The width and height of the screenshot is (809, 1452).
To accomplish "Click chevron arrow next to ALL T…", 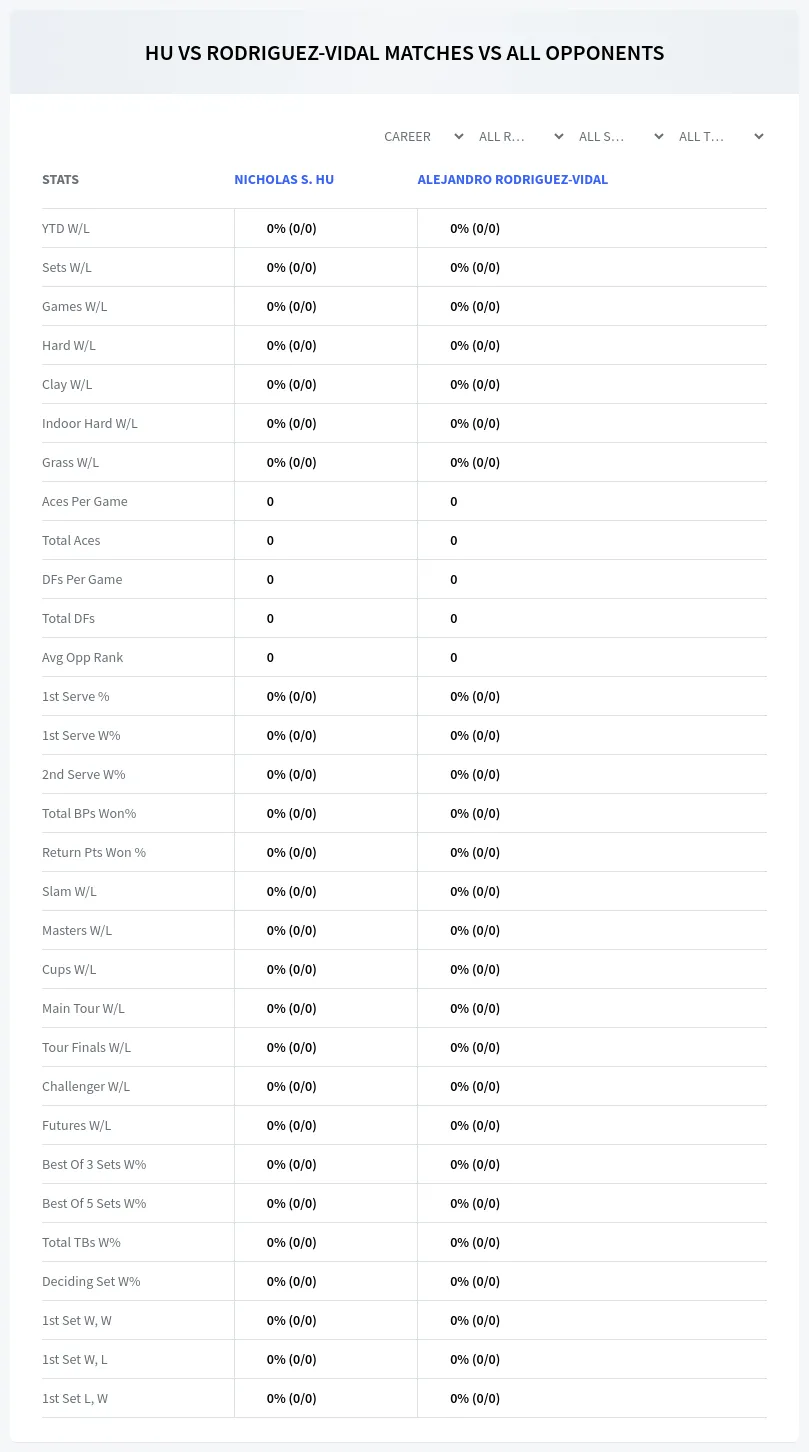I will [x=759, y=136].
